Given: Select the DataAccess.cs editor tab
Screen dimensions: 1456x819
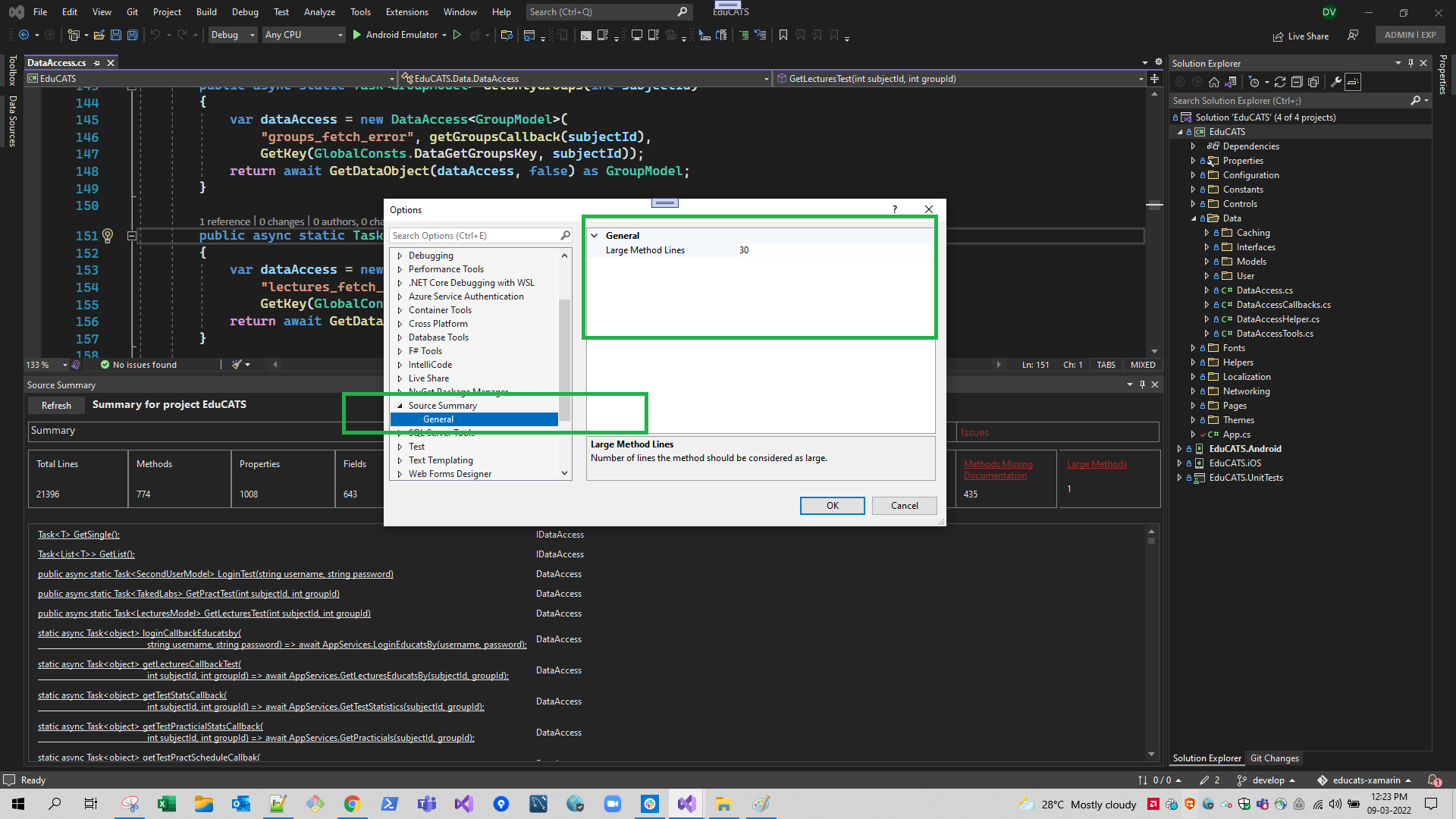Looking at the screenshot, I should click(x=57, y=63).
